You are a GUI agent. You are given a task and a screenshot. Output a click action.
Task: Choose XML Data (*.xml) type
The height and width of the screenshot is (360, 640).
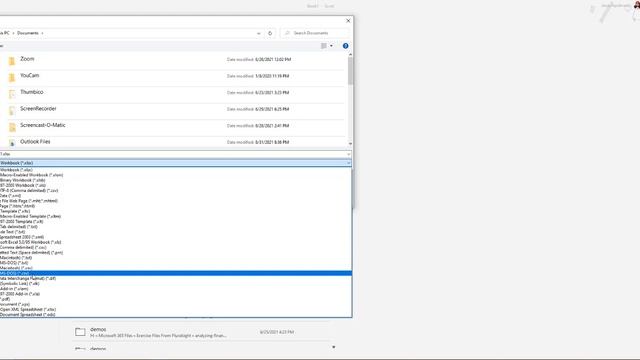[176, 196]
